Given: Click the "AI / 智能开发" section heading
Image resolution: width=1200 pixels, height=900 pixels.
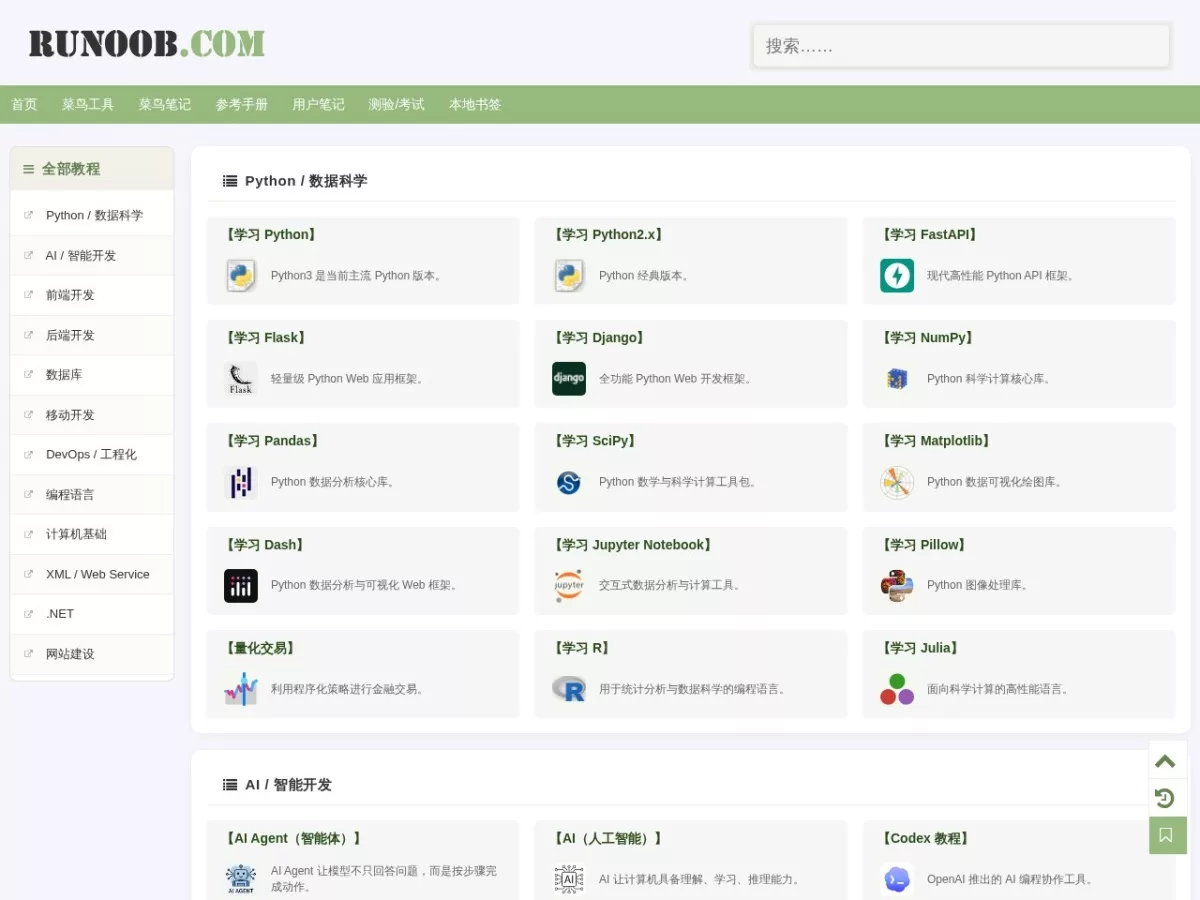Looking at the screenshot, I should pos(288,785).
